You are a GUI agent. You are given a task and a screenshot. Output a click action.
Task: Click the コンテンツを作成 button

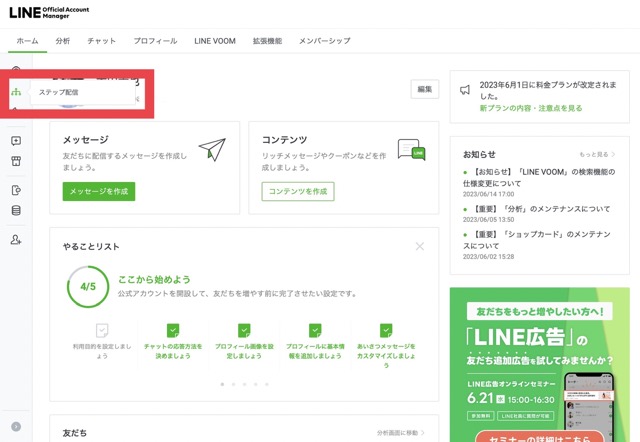[x=298, y=191]
